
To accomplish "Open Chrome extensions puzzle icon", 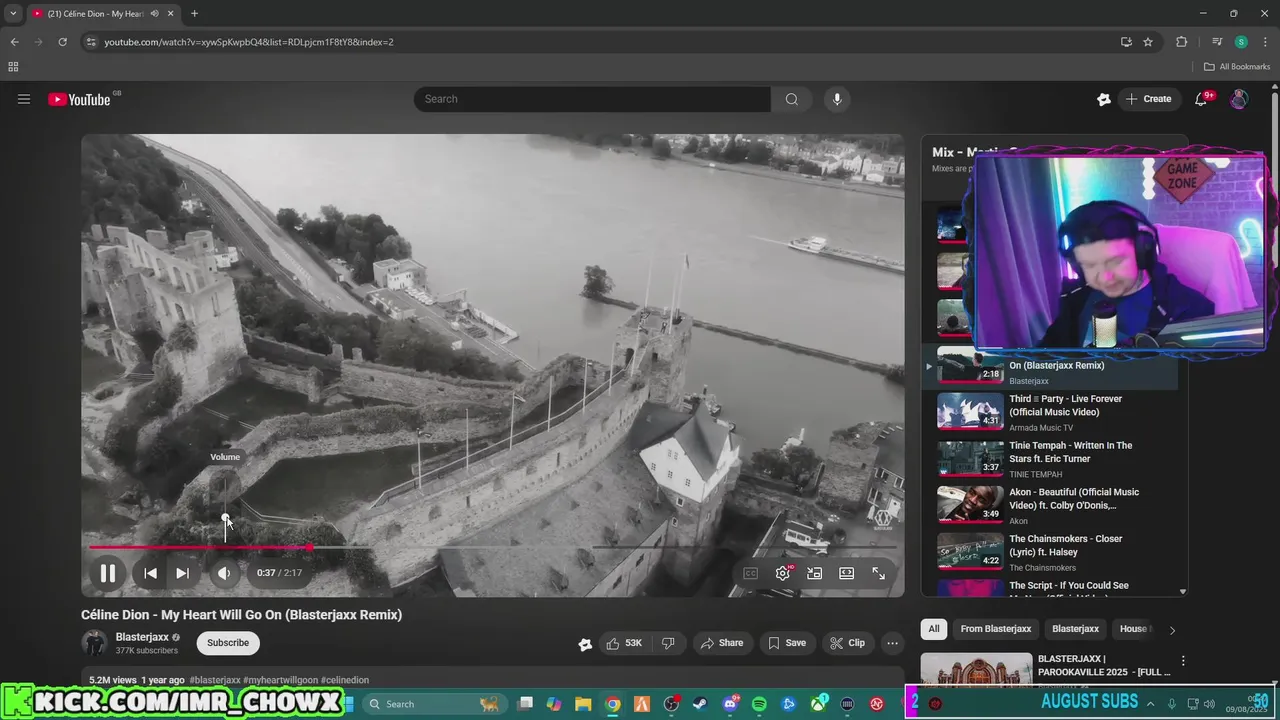I will pos(1181,42).
